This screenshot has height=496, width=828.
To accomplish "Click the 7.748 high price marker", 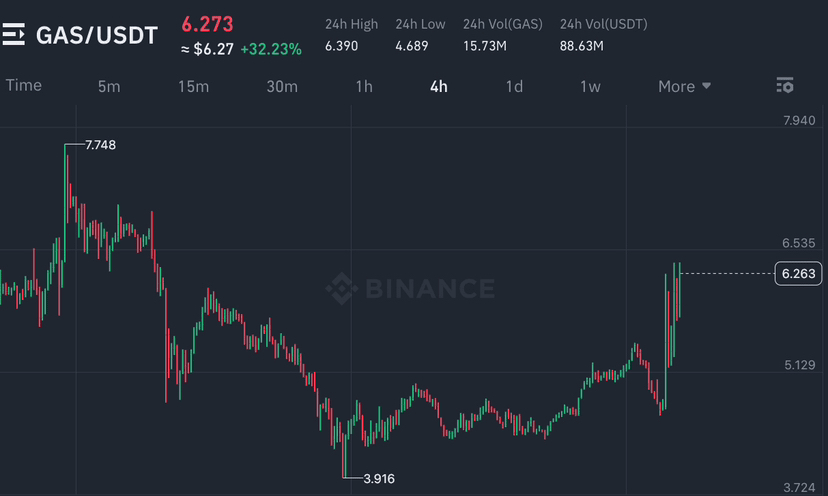I will [x=100, y=145].
